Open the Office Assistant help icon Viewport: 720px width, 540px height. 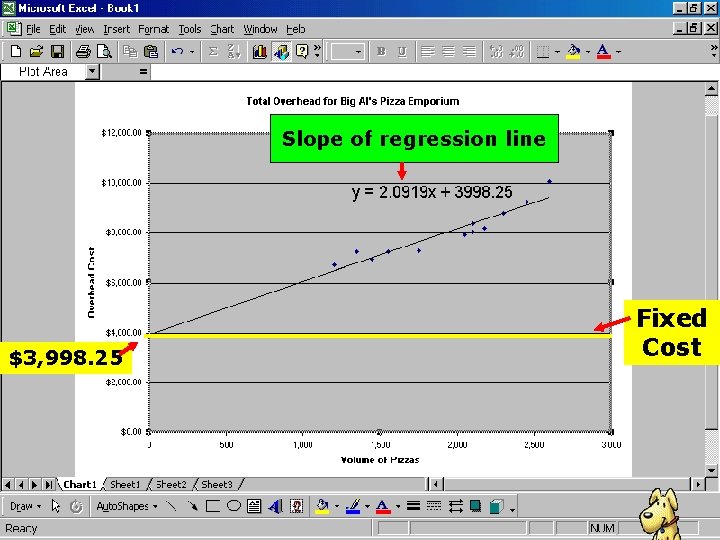pos(302,51)
